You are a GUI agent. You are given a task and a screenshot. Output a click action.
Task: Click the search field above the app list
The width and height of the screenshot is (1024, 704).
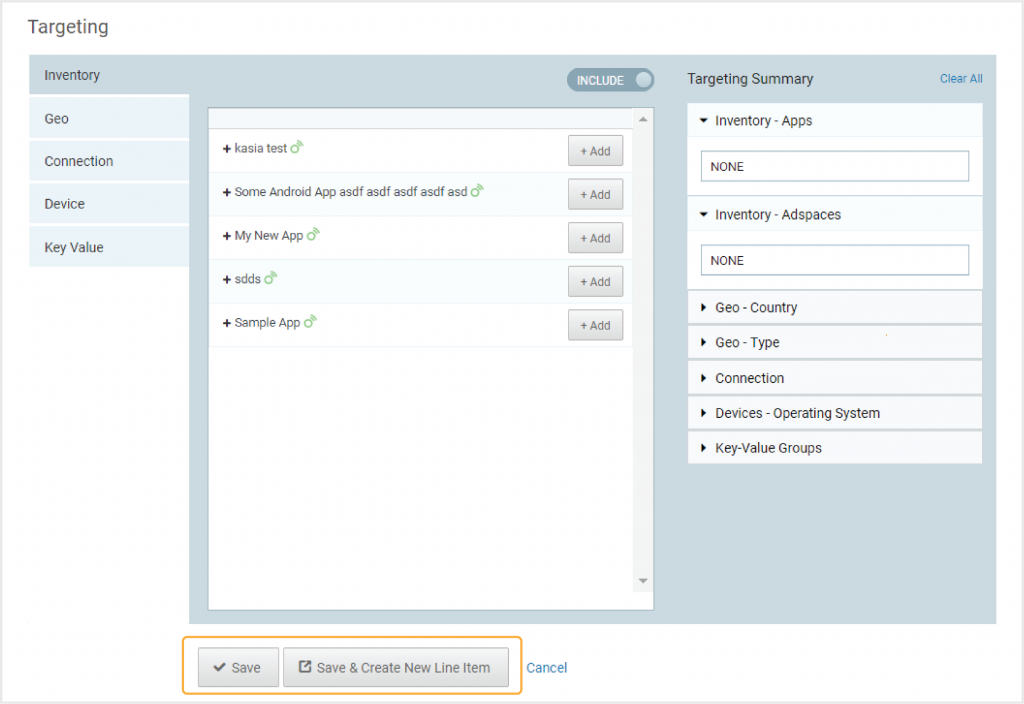click(x=421, y=118)
